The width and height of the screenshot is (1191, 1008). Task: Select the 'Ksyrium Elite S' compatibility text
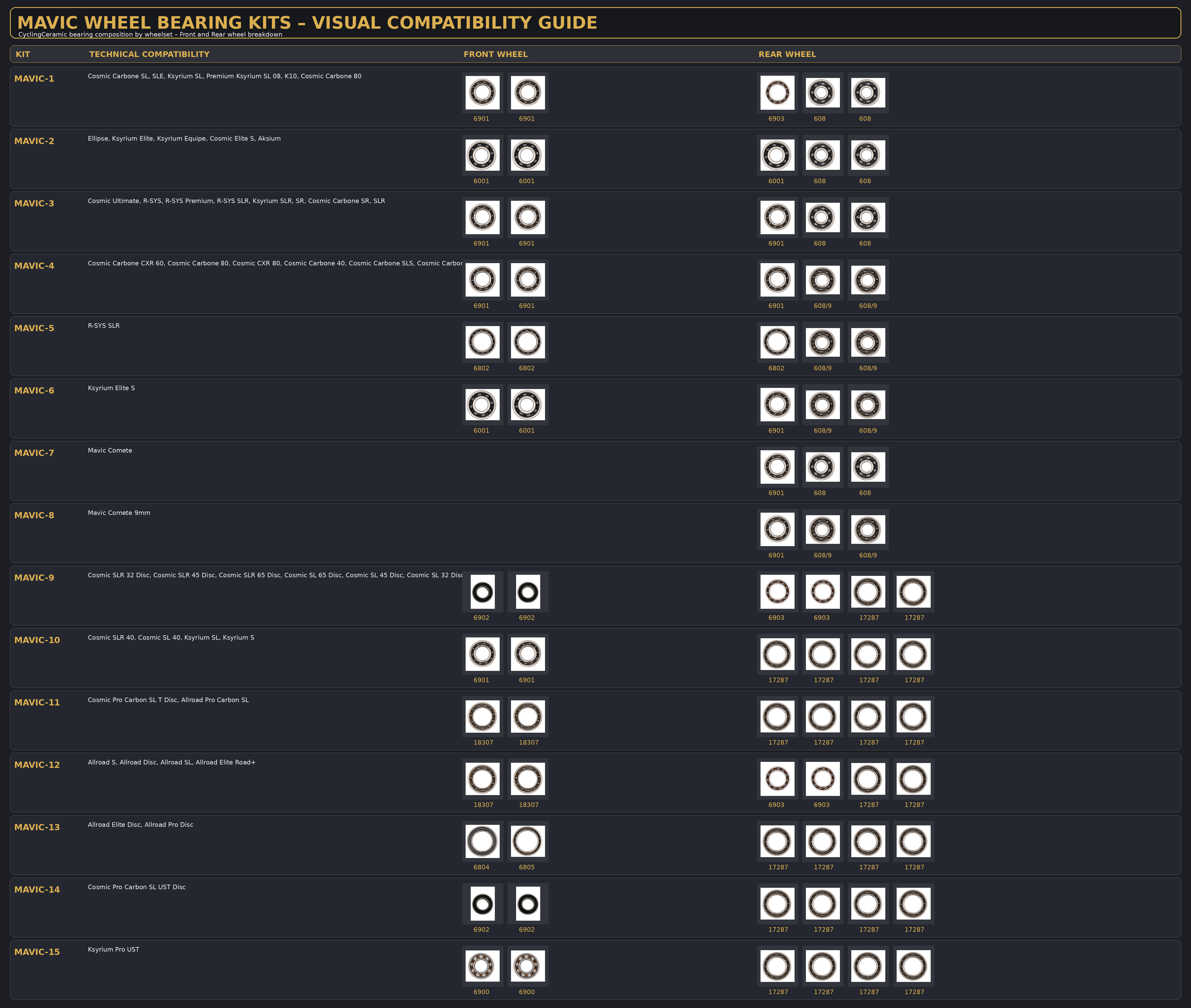pos(111,388)
